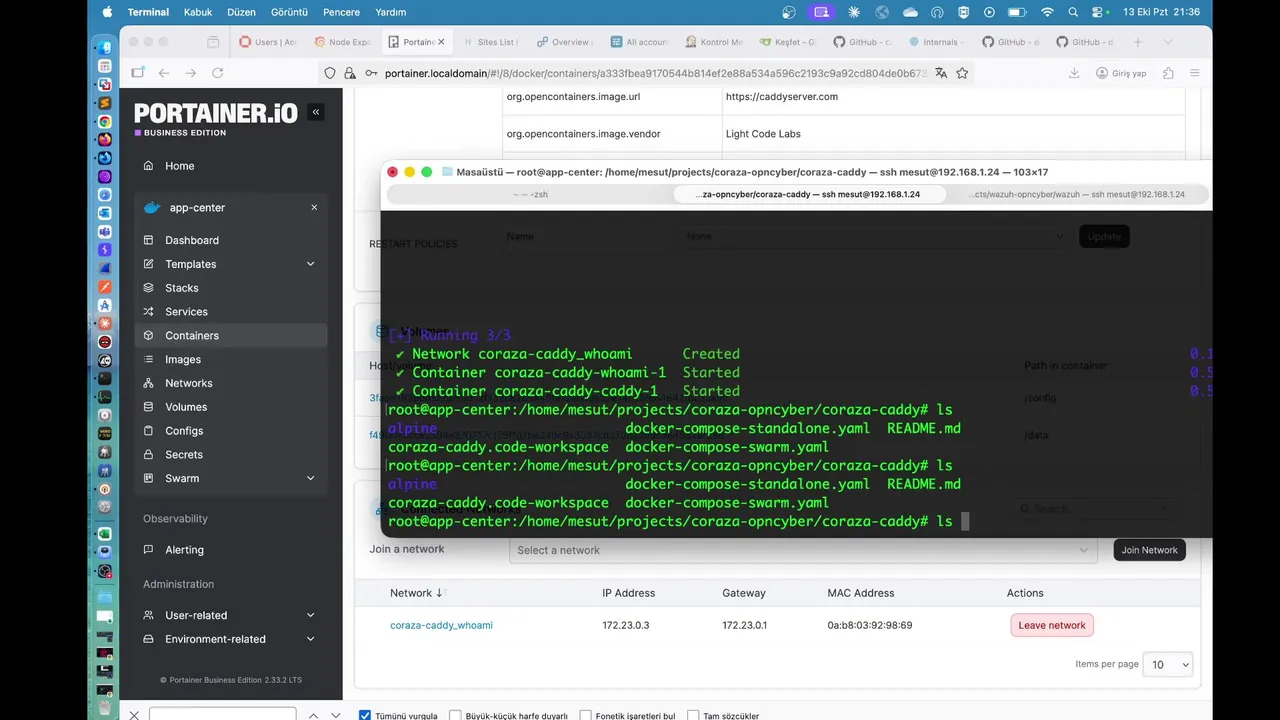
Task: Click the Wi-Fi icon in menu bar
Action: point(1047,12)
